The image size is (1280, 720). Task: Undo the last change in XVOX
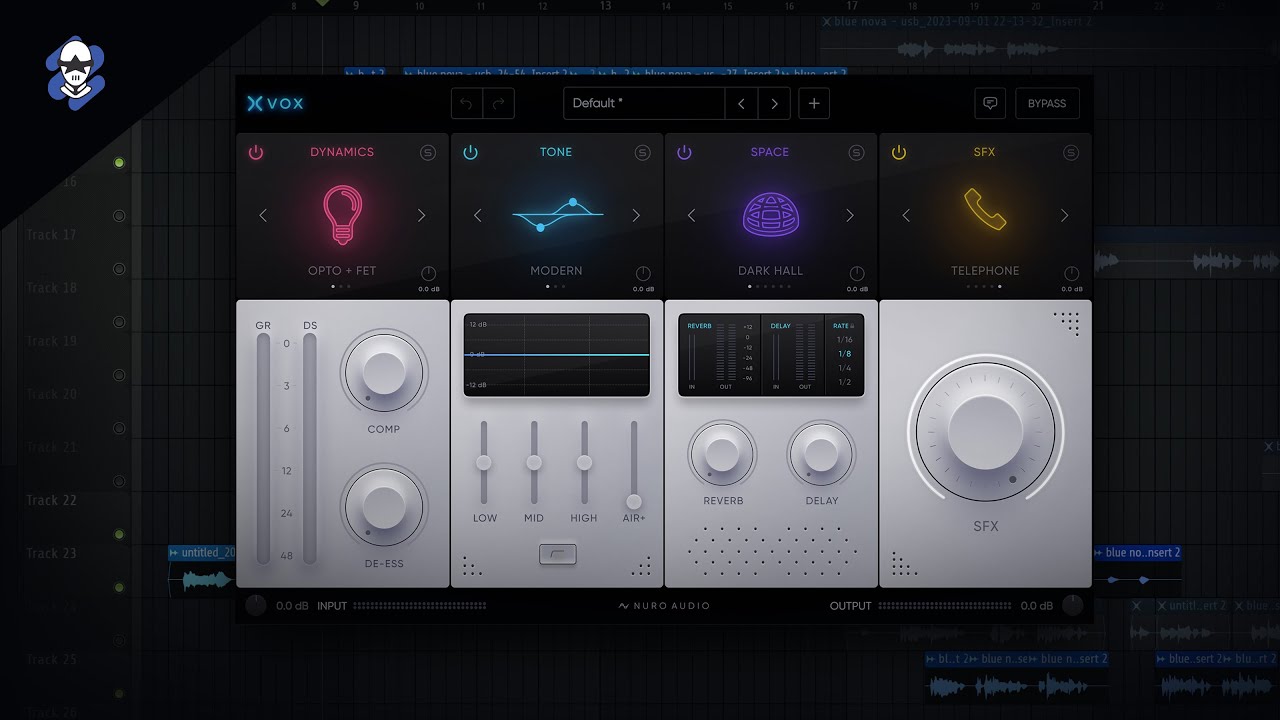(x=467, y=103)
